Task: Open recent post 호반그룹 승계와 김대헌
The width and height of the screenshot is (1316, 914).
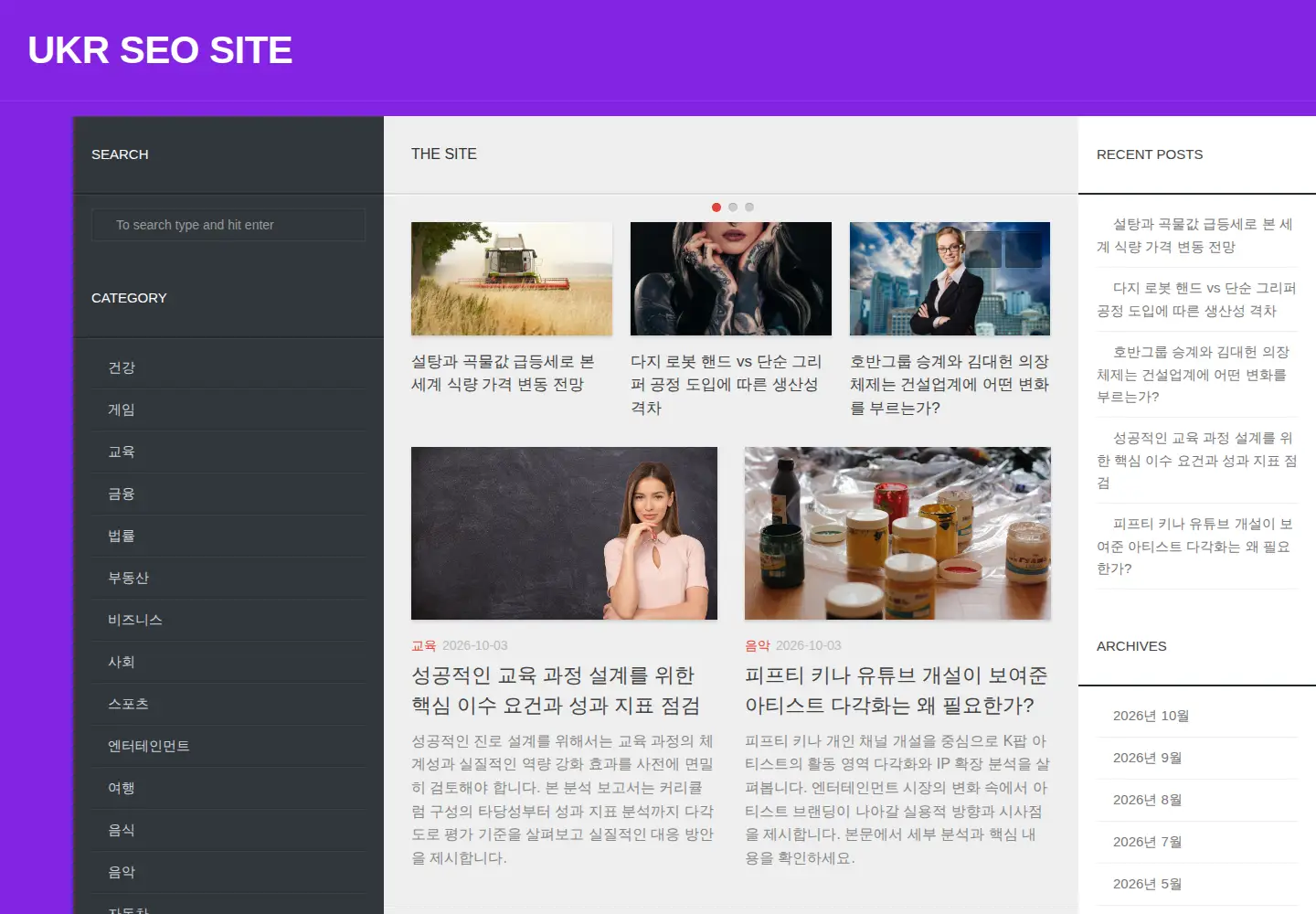Action: click(1193, 375)
